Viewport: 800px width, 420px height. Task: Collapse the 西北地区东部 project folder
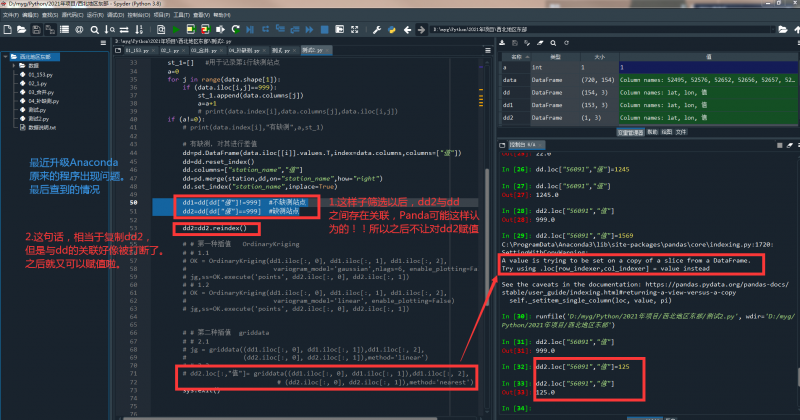pyautogui.click(x=7, y=56)
